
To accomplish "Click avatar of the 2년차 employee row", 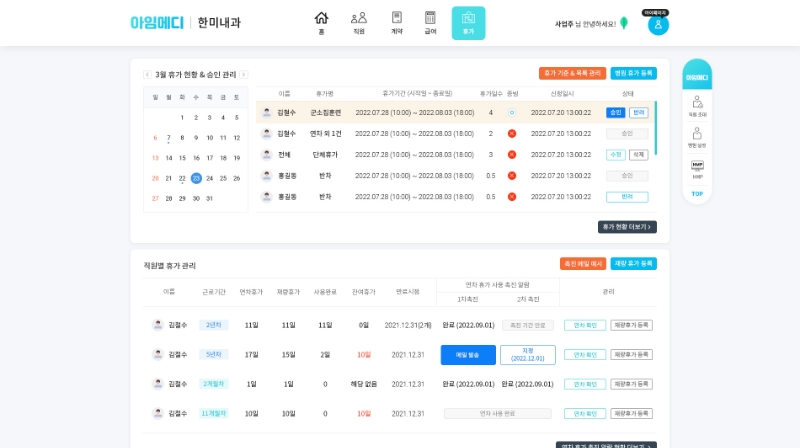I will 158,325.
